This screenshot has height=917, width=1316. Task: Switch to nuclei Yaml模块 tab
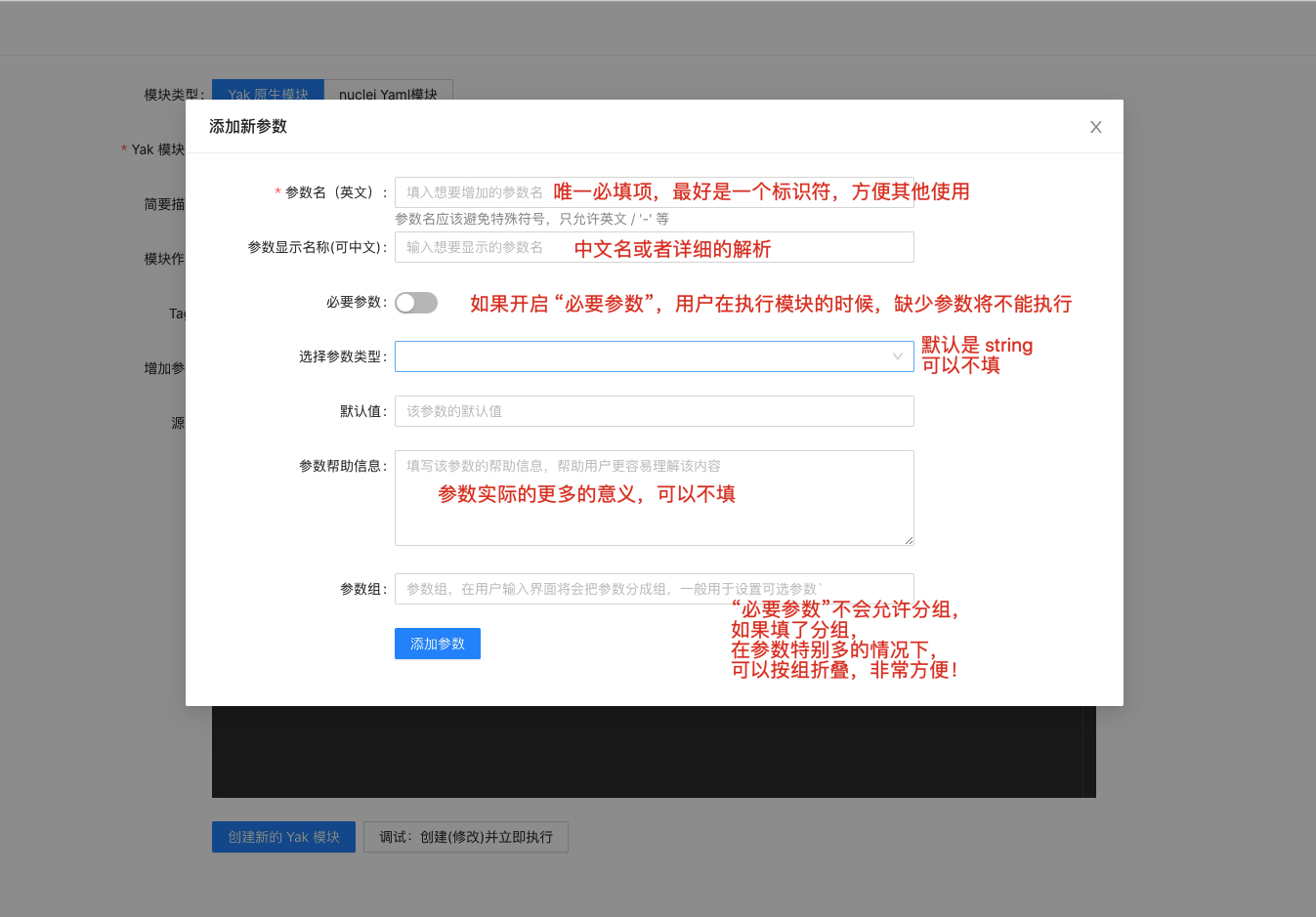point(388,93)
